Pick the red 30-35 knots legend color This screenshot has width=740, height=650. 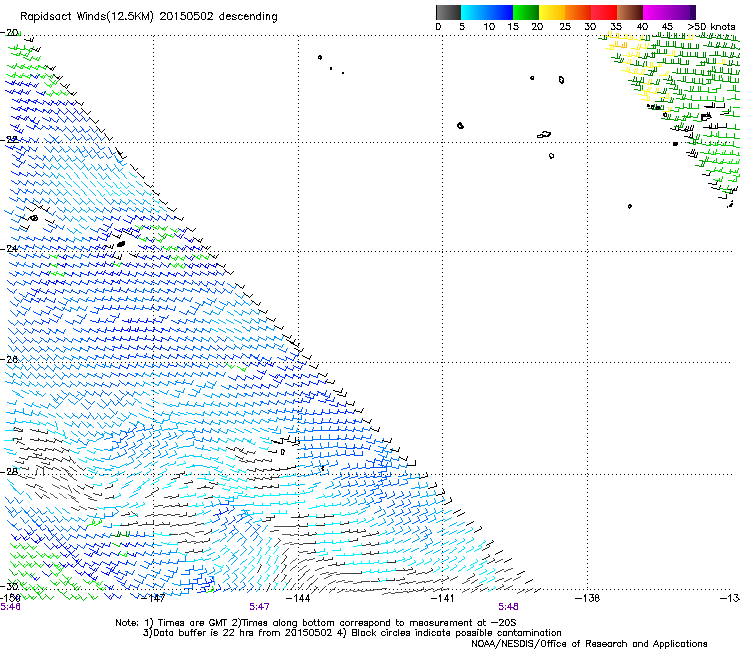point(604,12)
